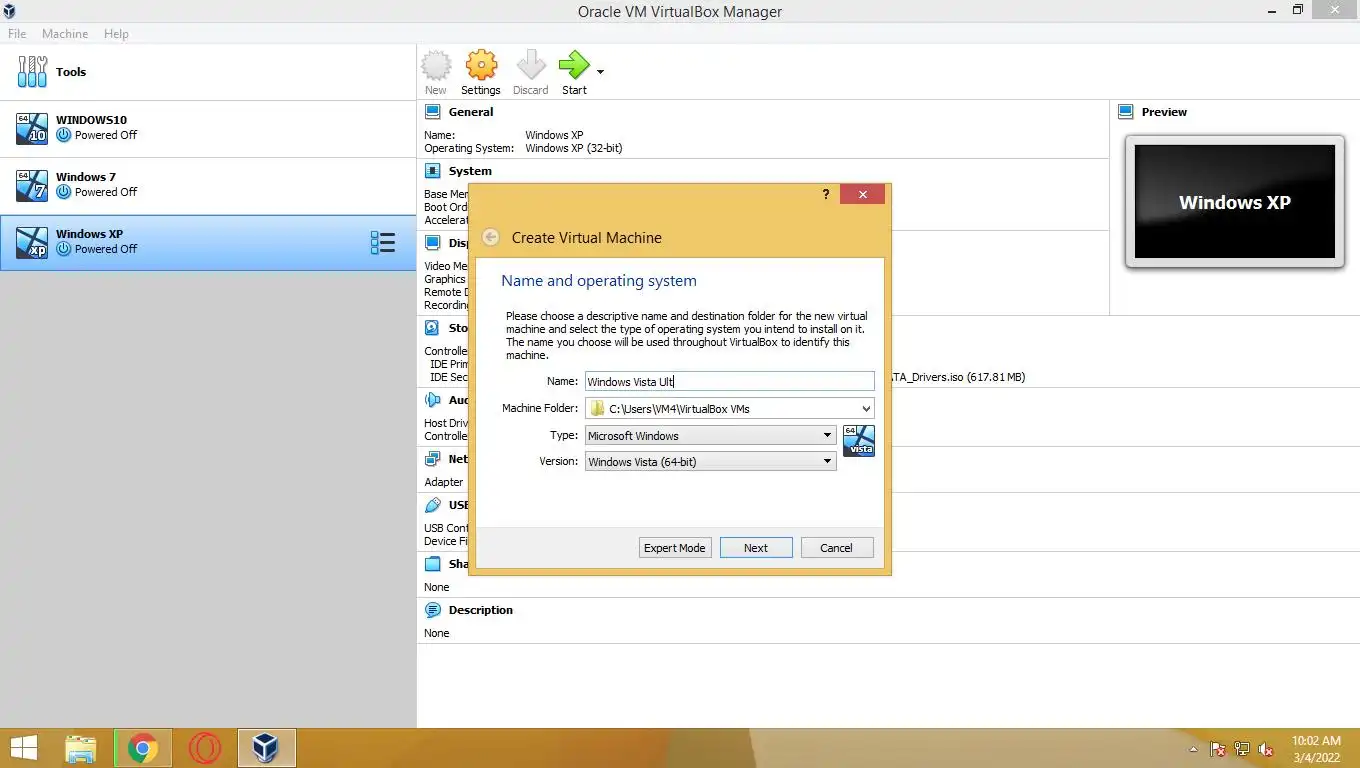Switch to Expert Mode
Screen dimensions: 1360x768
[x=675, y=548]
